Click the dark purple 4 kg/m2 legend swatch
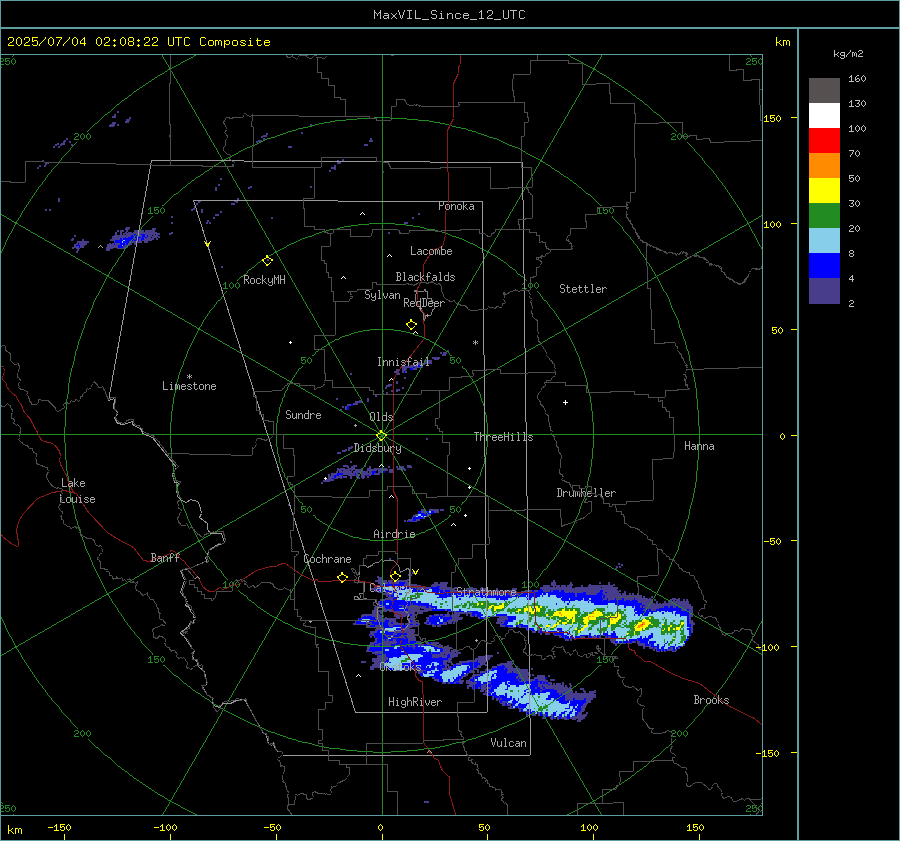900x841 pixels. pyautogui.click(x=824, y=290)
